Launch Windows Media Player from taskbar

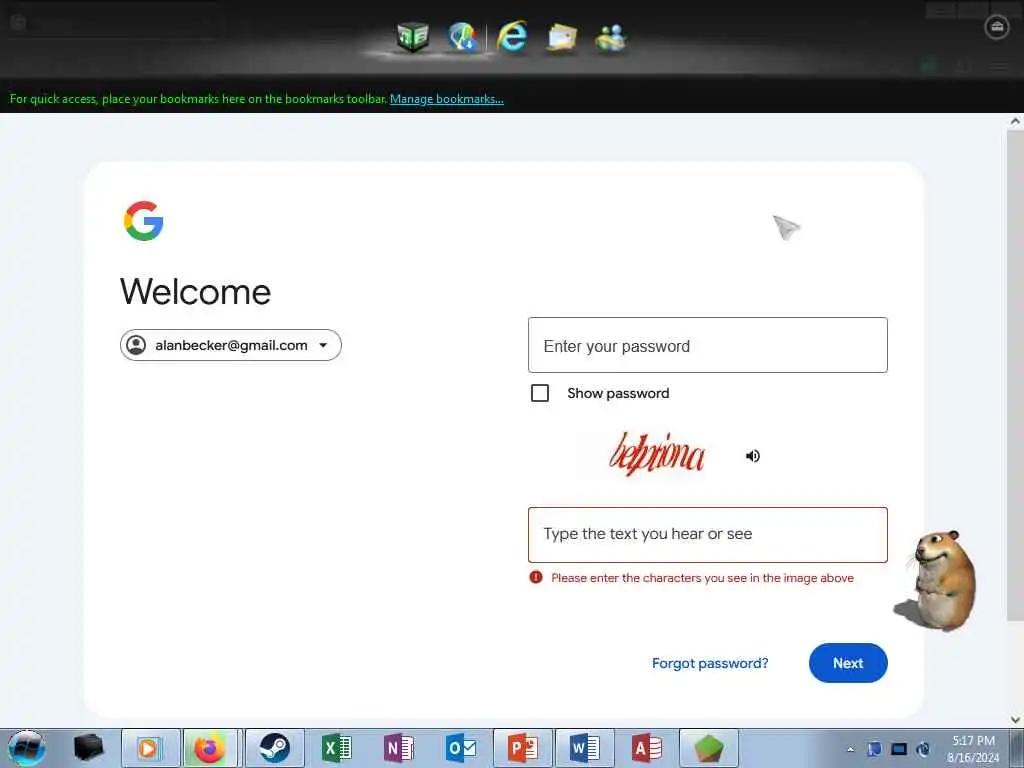[x=150, y=748]
